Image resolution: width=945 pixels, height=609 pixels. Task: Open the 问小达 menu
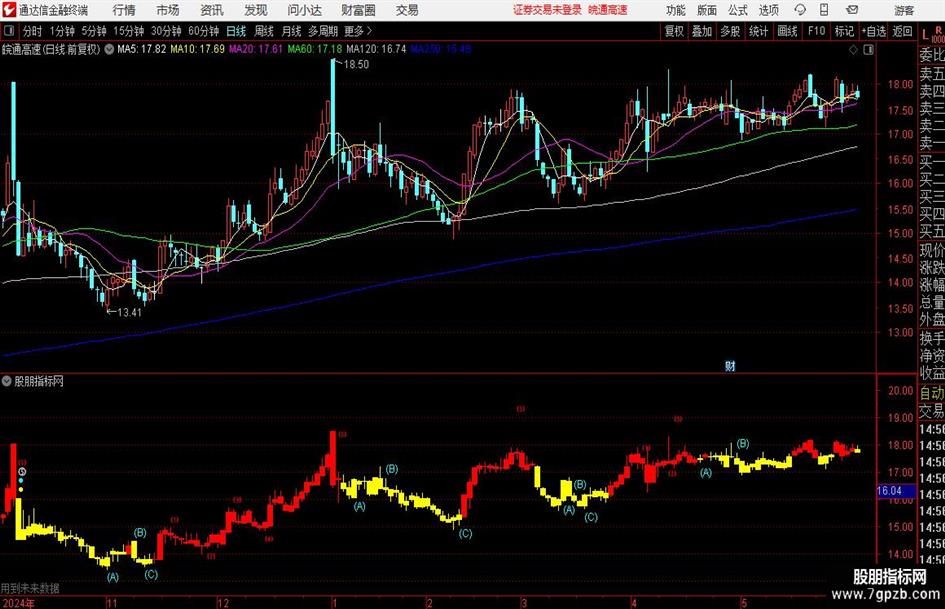[x=305, y=10]
